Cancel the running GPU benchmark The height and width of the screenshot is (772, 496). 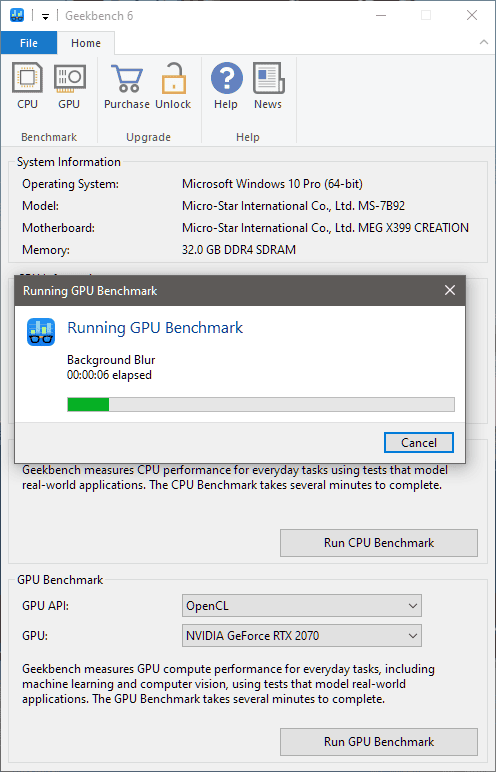419,443
